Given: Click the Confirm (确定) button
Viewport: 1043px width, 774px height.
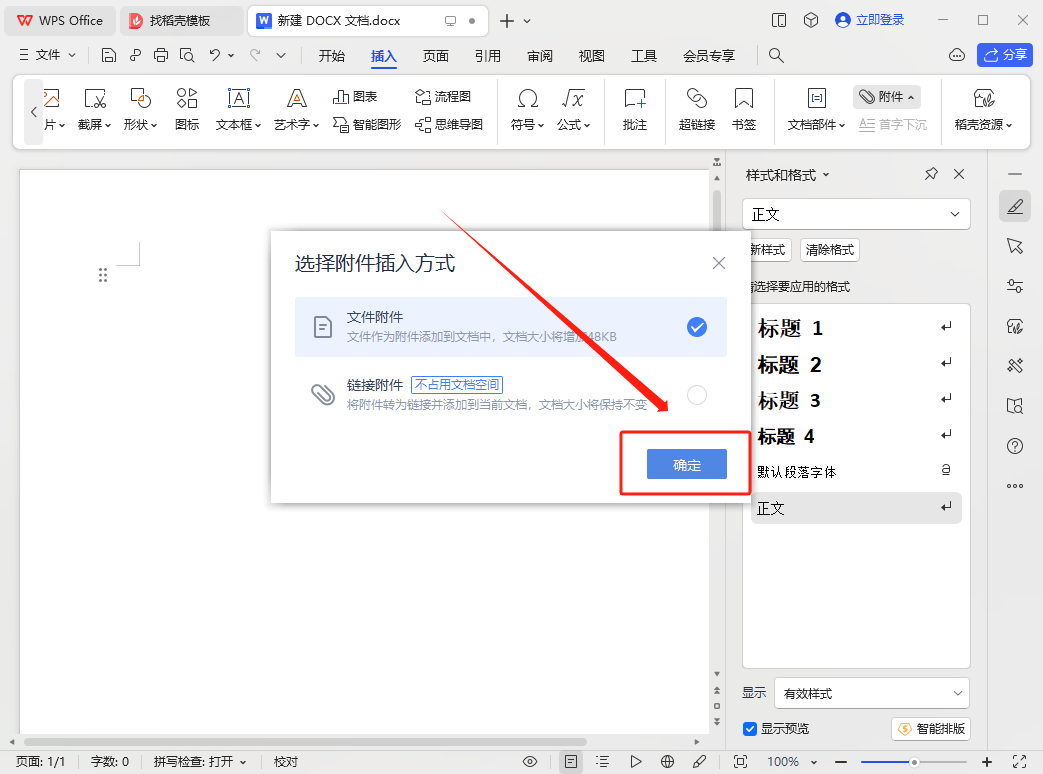Looking at the screenshot, I should [x=686, y=464].
